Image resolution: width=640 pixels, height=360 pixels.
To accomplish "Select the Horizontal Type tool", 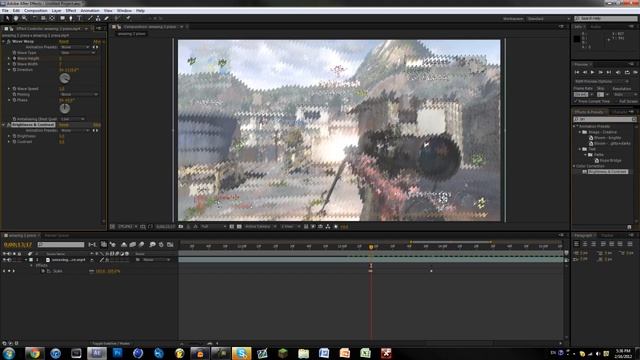I will 79,18.
